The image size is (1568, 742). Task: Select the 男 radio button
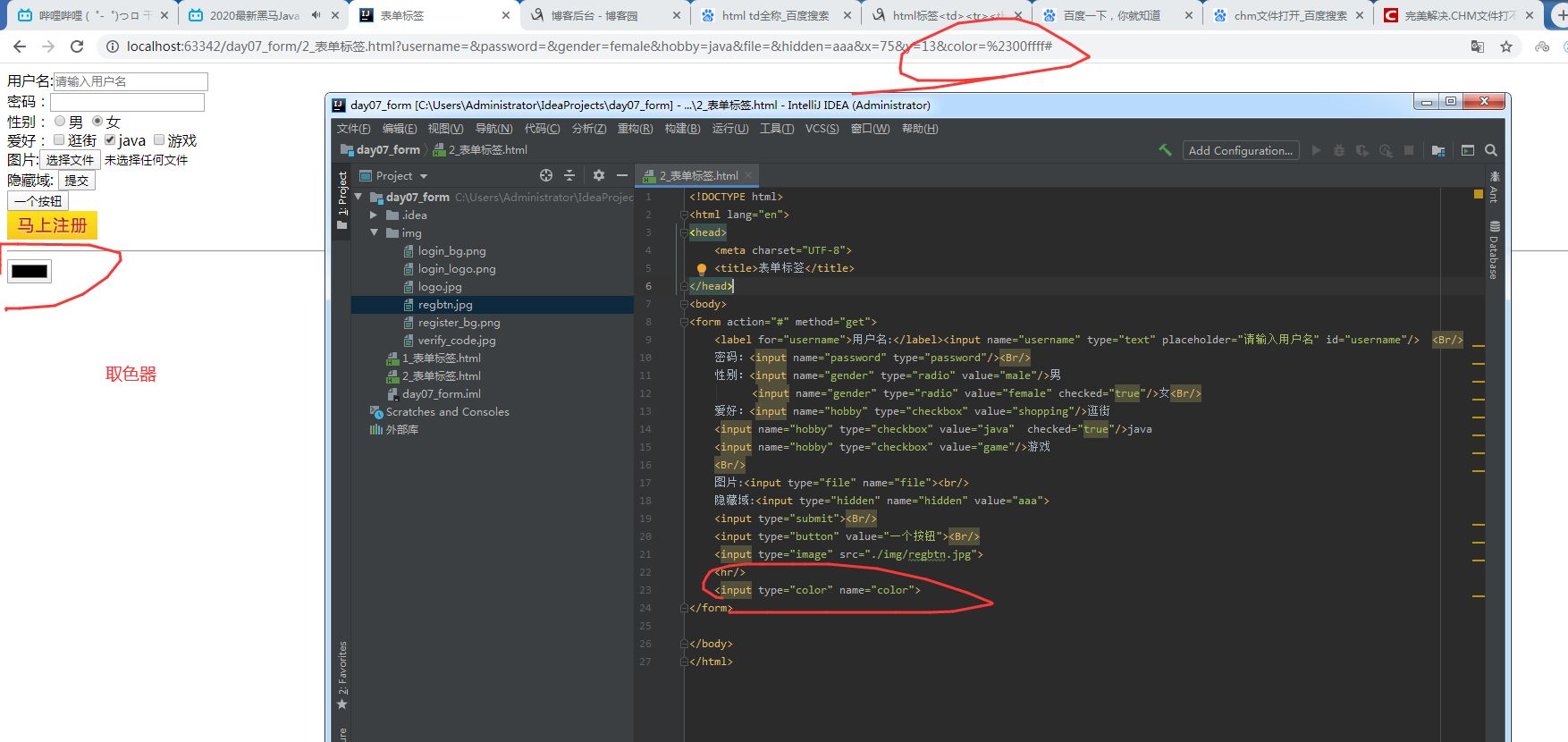click(x=60, y=121)
